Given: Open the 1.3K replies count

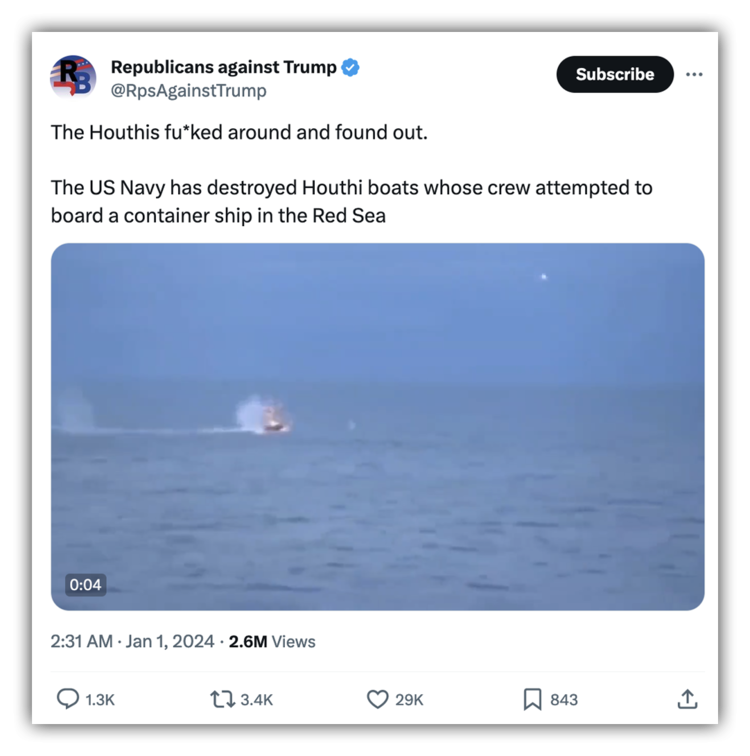Looking at the screenshot, I should click(x=100, y=700).
